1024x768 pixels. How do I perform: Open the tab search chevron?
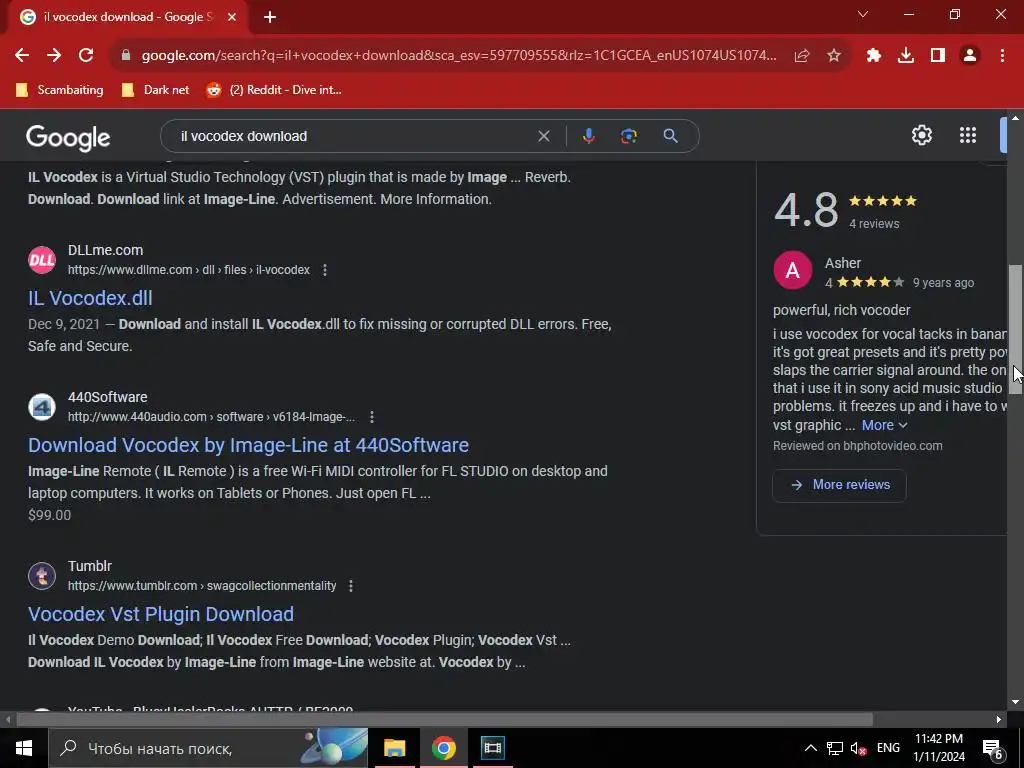pyautogui.click(x=863, y=14)
